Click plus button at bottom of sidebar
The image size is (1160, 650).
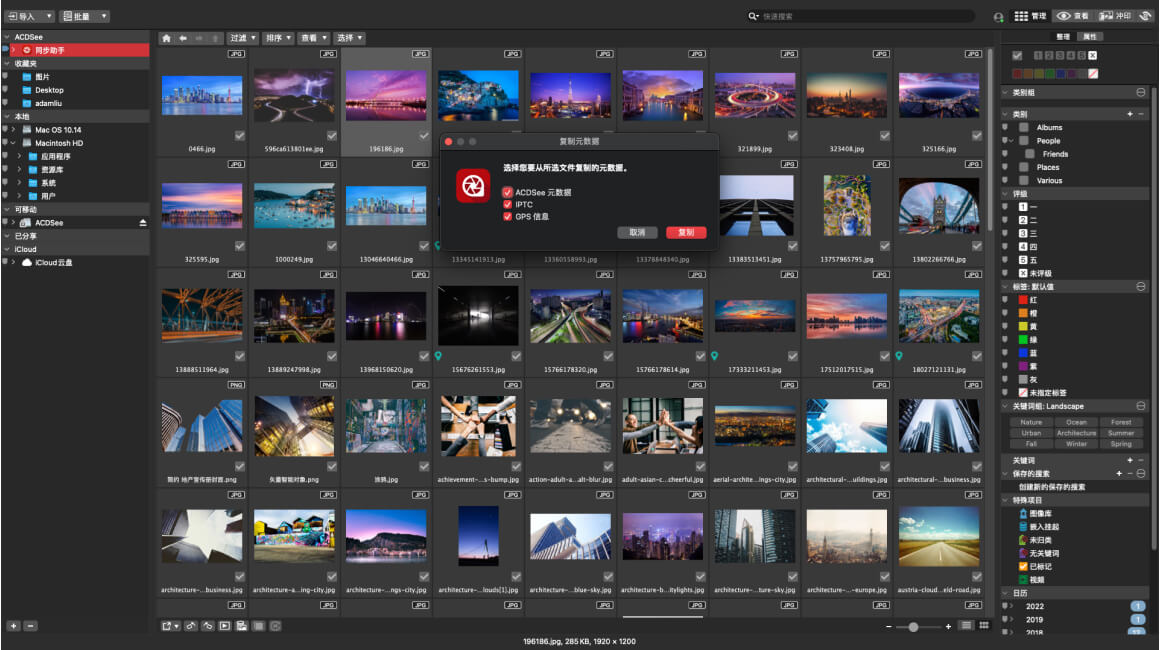point(13,626)
